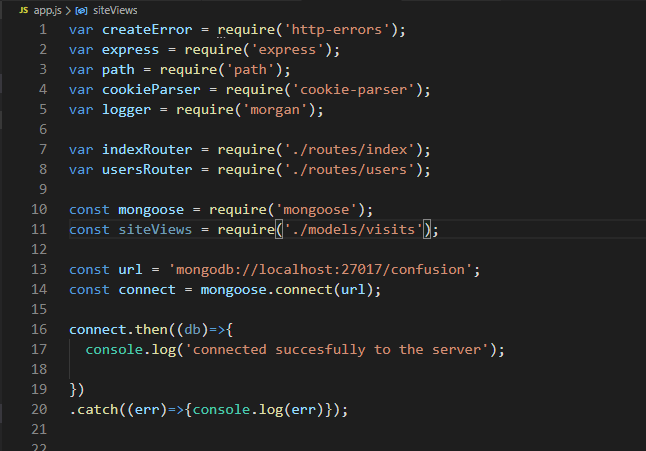The width and height of the screenshot is (646, 451).
Task: Click the require keyword on line 1
Action: point(246,30)
